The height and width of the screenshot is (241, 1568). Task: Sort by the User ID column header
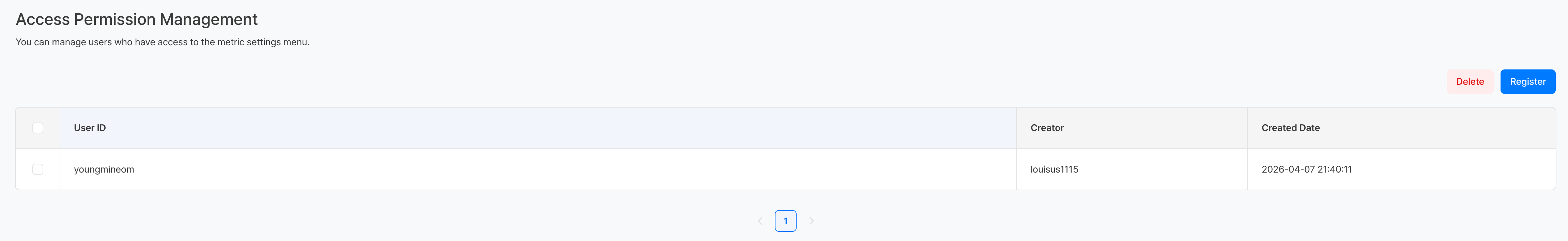tap(90, 128)
